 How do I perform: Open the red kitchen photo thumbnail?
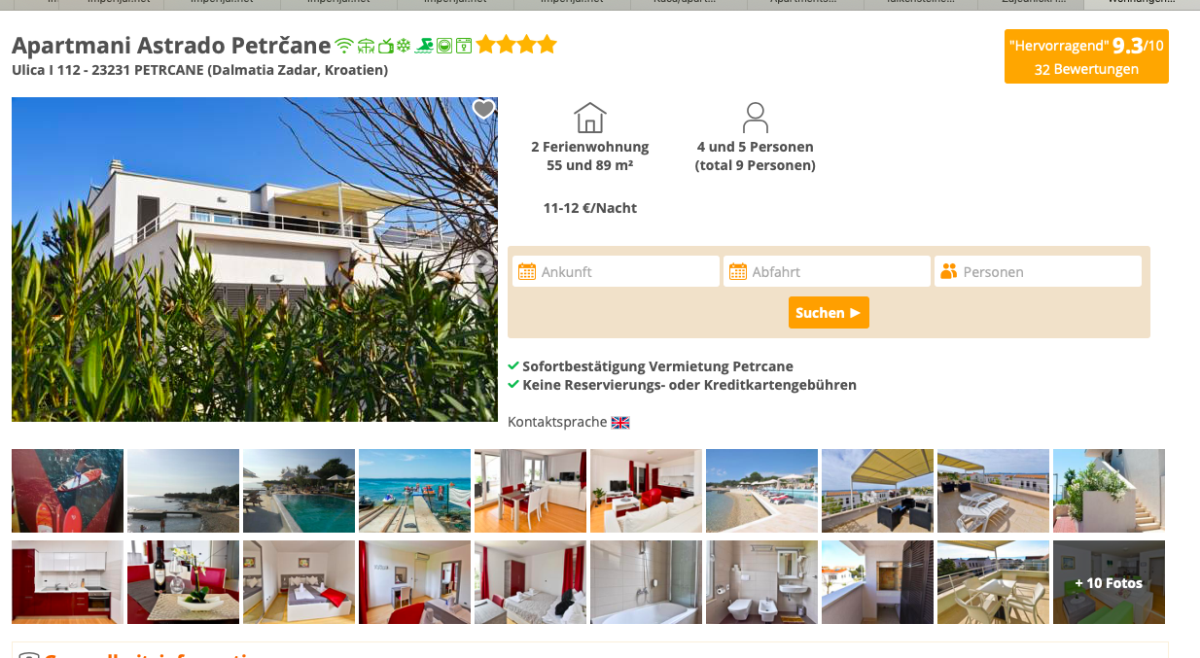coord(67,582)
